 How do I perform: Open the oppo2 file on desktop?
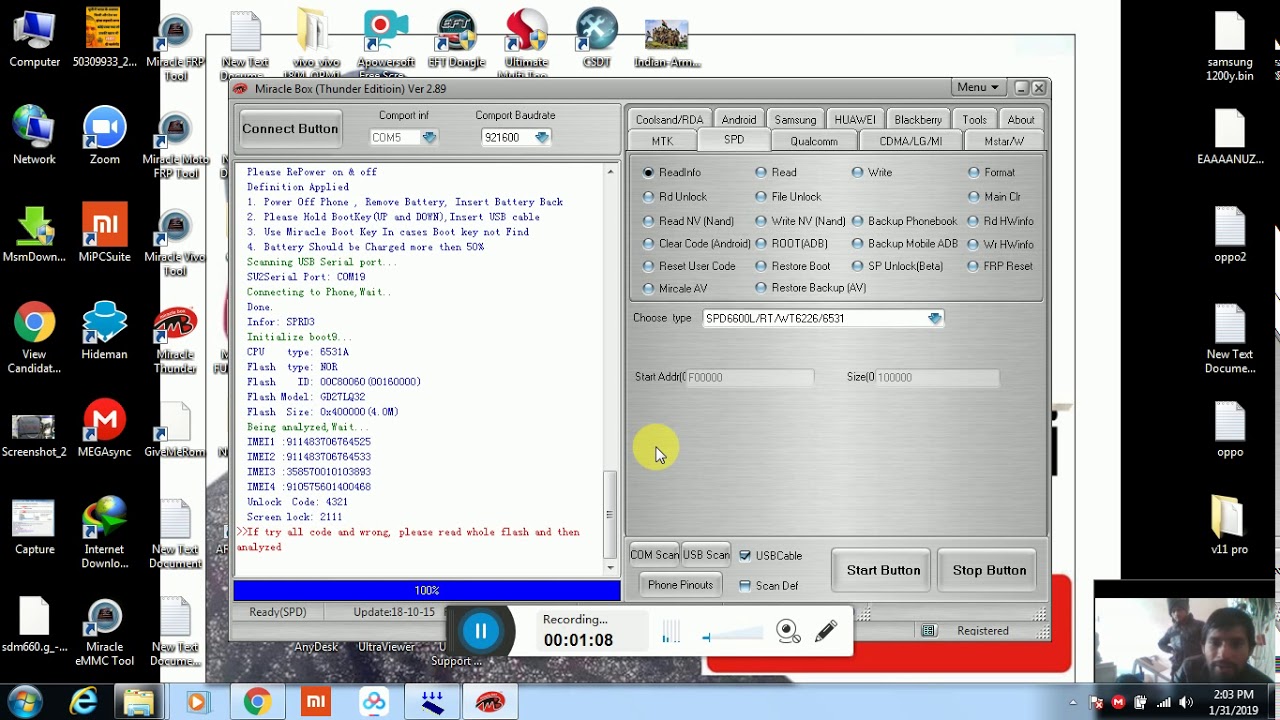pos(1230,234)
